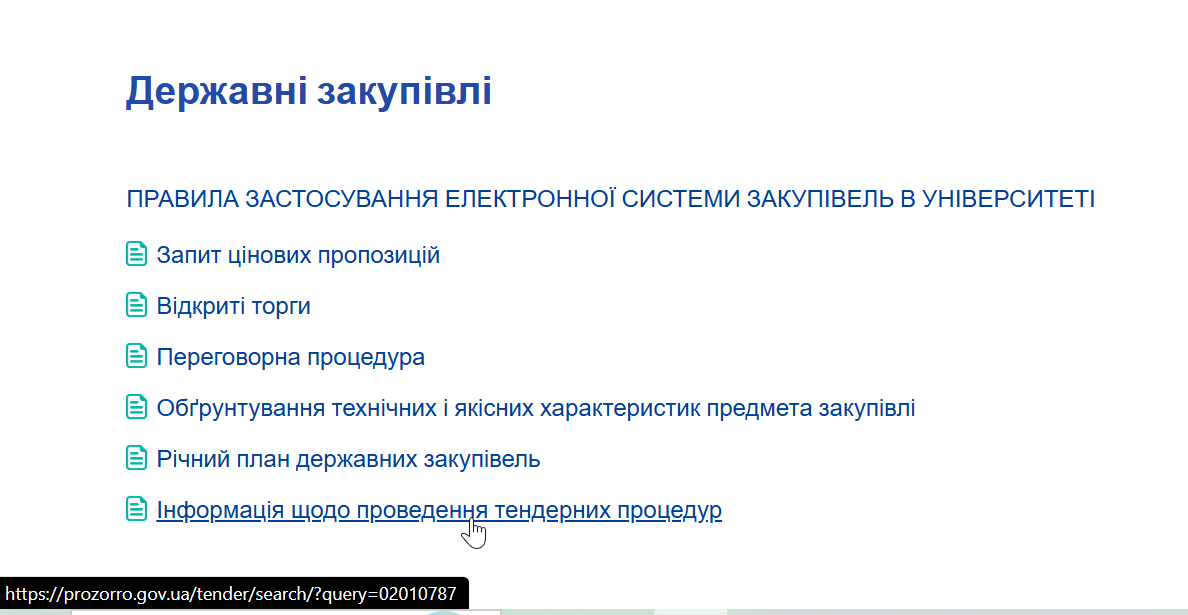
Task: Click the document icon beside "Відкриті торги"
Action: pos(136,305)
